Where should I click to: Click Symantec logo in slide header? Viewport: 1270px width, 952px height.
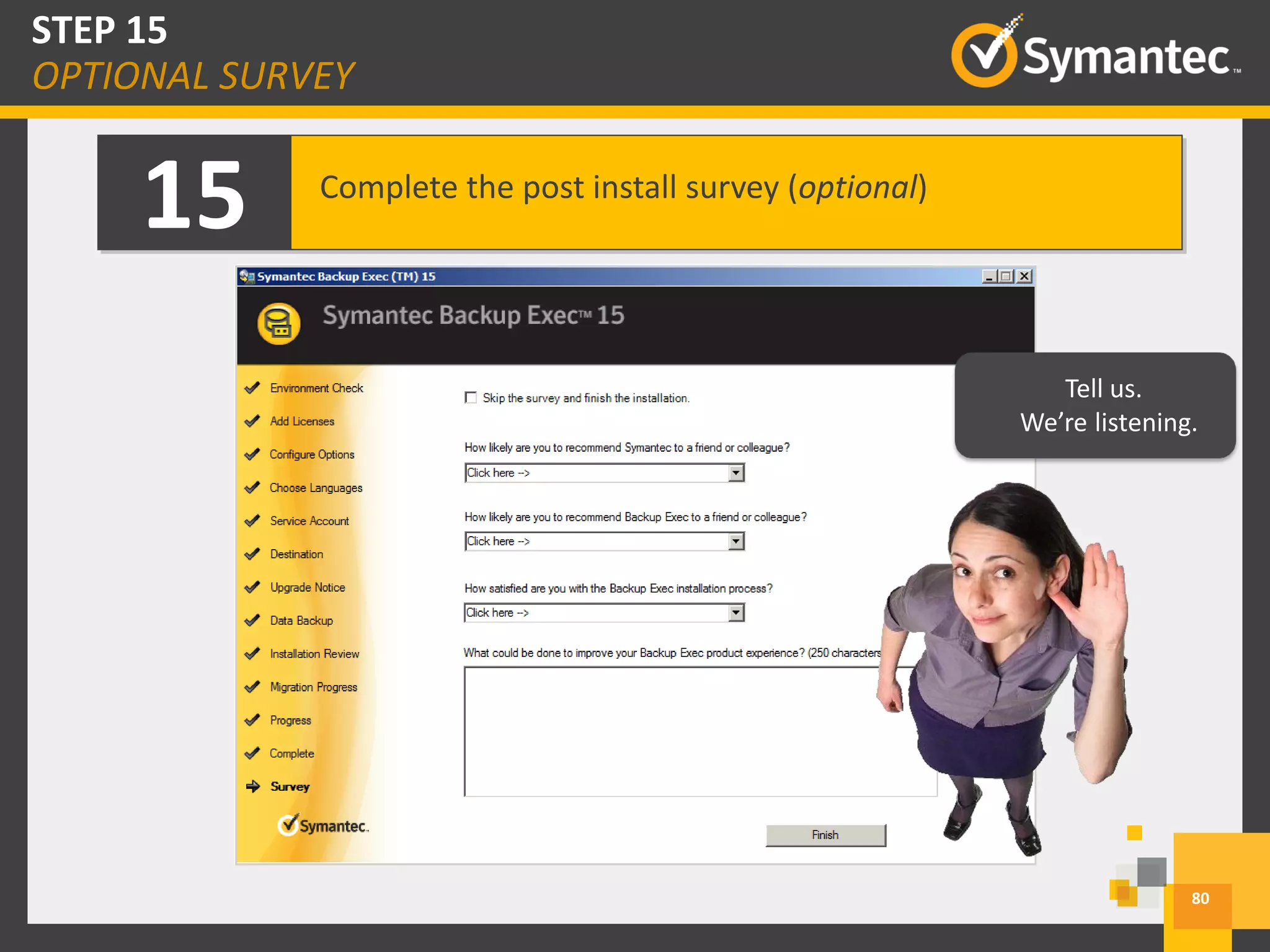[1096, 51]
